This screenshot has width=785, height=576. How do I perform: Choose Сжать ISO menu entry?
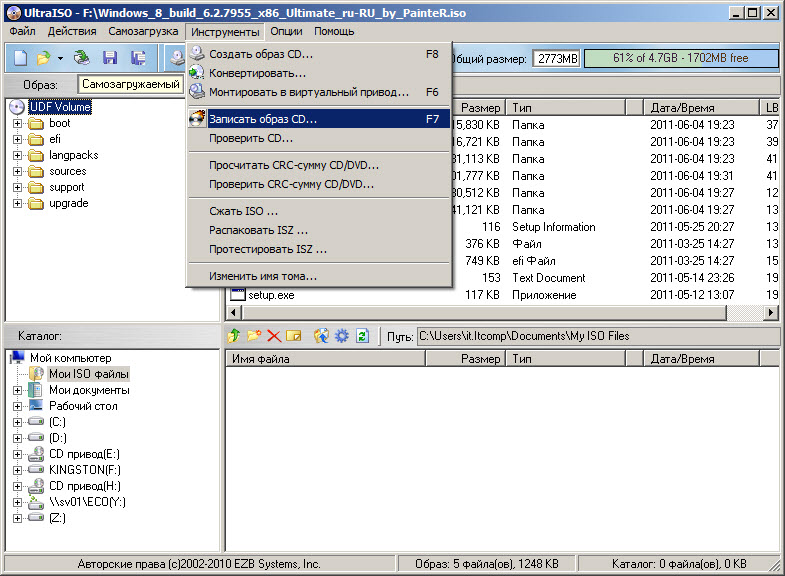click(x=319, y=211)
